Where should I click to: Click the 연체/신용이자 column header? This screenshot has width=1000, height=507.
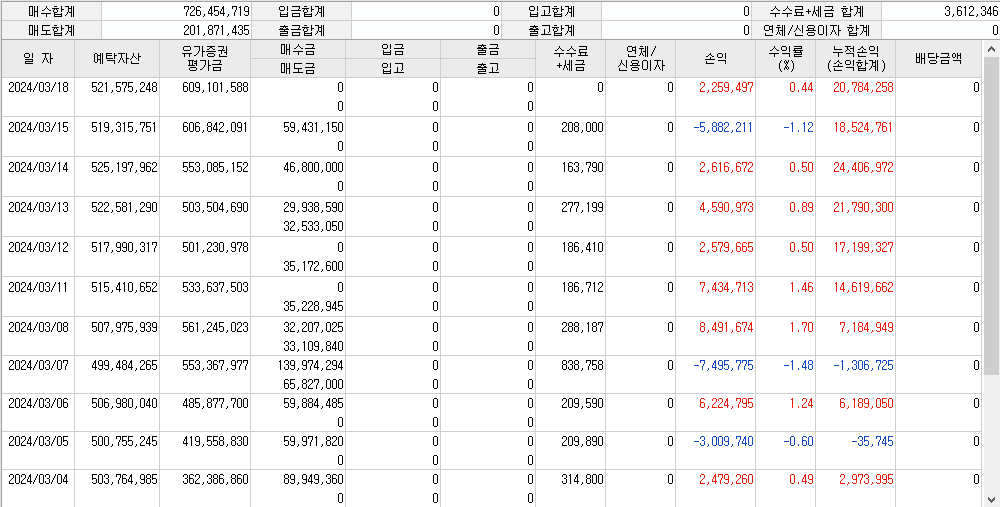click(640, 59)
